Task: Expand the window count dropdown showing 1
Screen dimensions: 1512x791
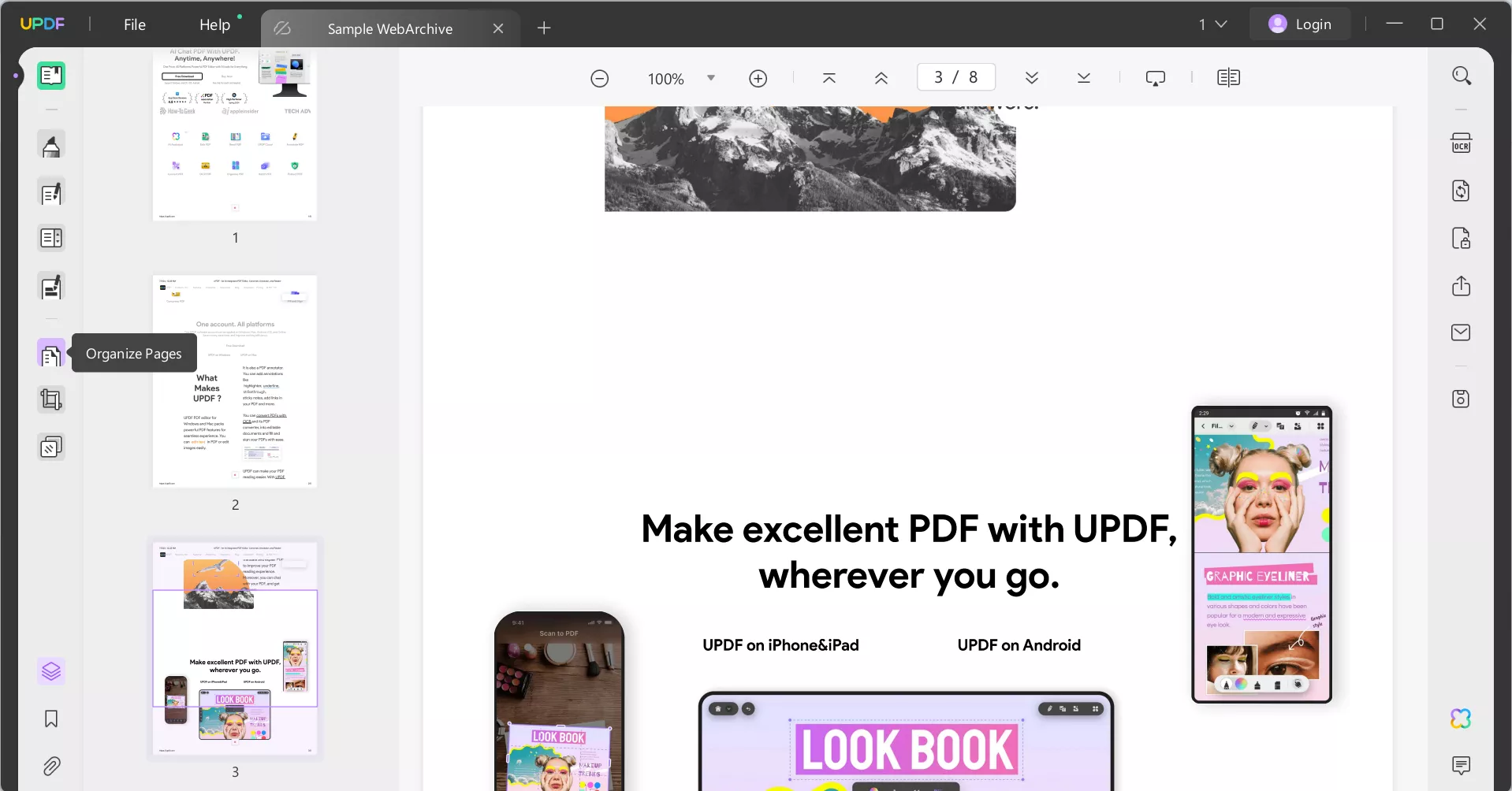Action: tap(1213, 24)
